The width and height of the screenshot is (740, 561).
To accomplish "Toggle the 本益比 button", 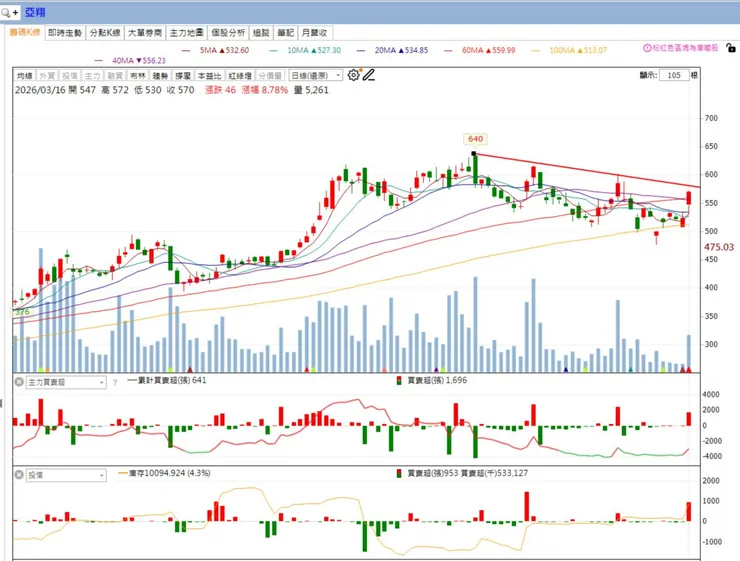I will (x=210, y=75).
